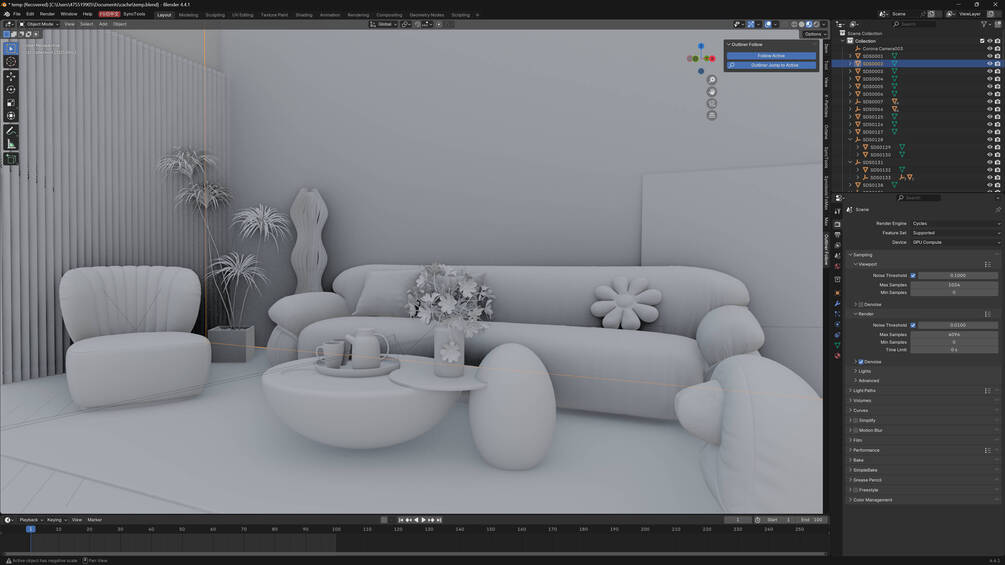Switch to the Shading workspace tab

[304, 15]
